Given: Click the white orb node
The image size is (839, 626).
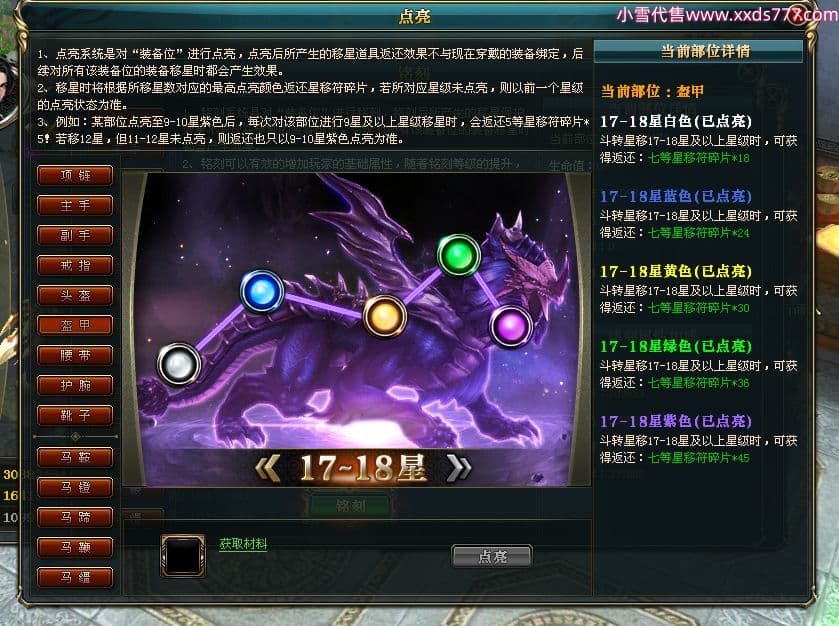Looking at the screenshot, I should pos(179,364).
